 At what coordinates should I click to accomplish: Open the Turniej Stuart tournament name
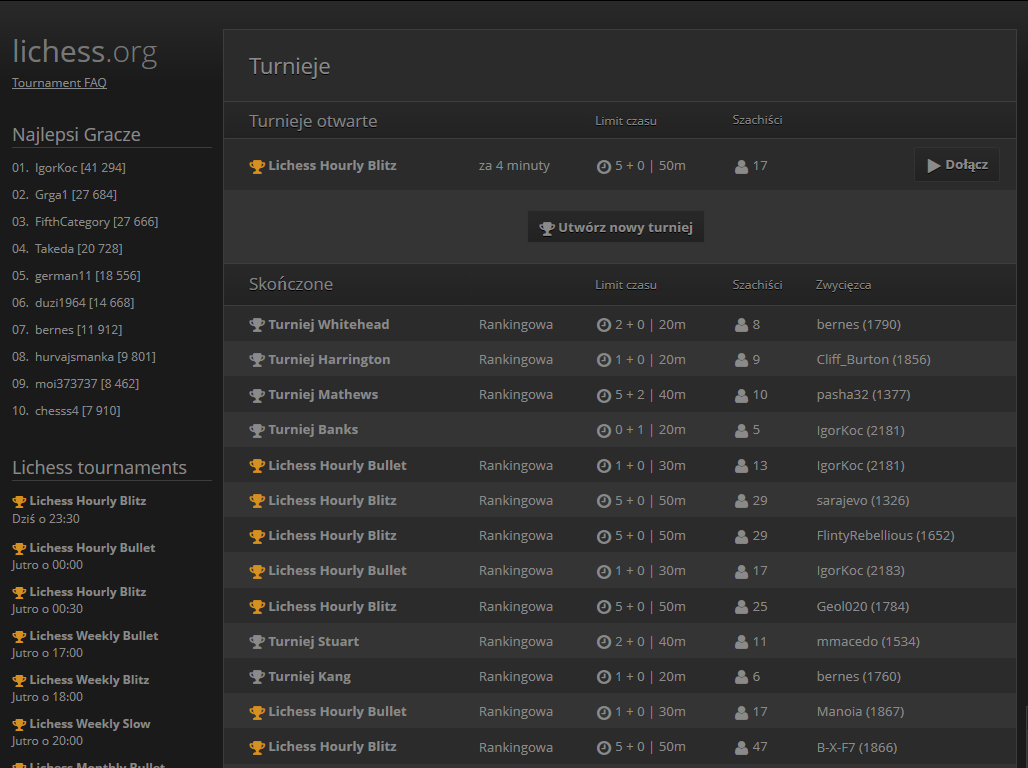313,641
